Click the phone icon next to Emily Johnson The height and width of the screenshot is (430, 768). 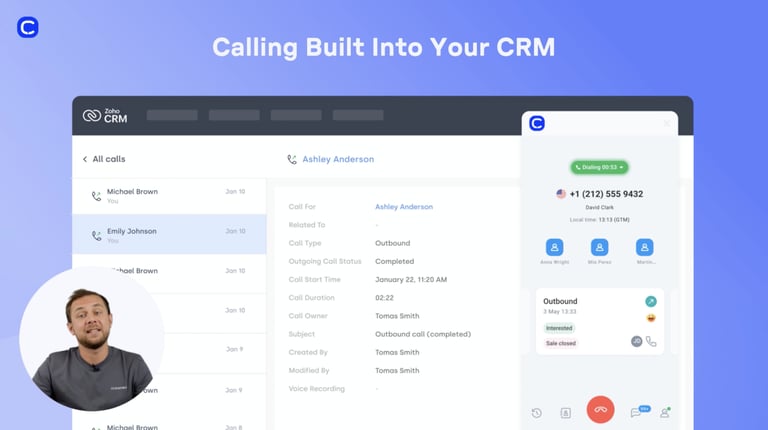96,236
